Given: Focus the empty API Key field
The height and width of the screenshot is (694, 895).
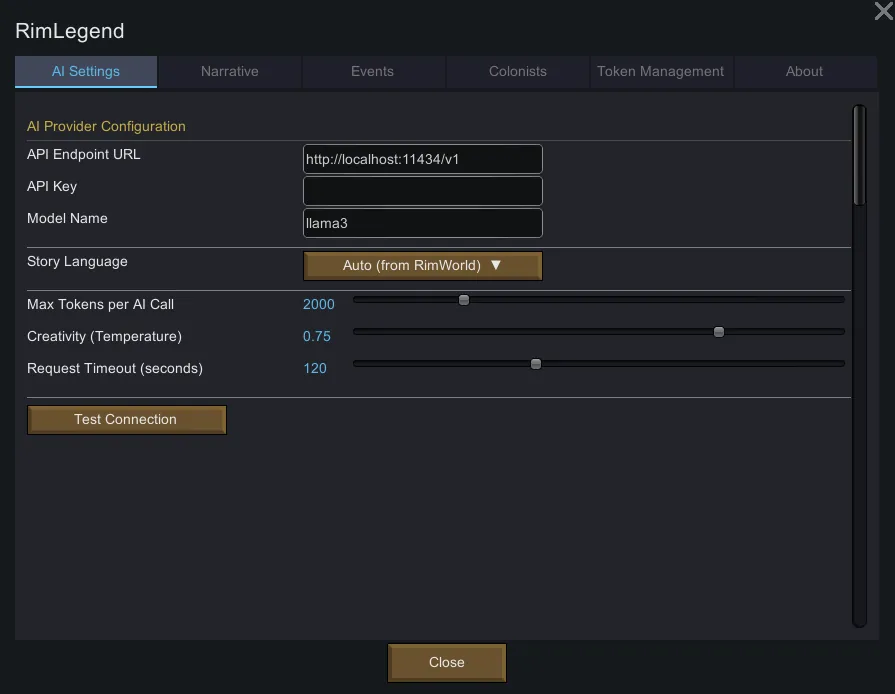Looking at the screenshot, I should pos(422,191).
